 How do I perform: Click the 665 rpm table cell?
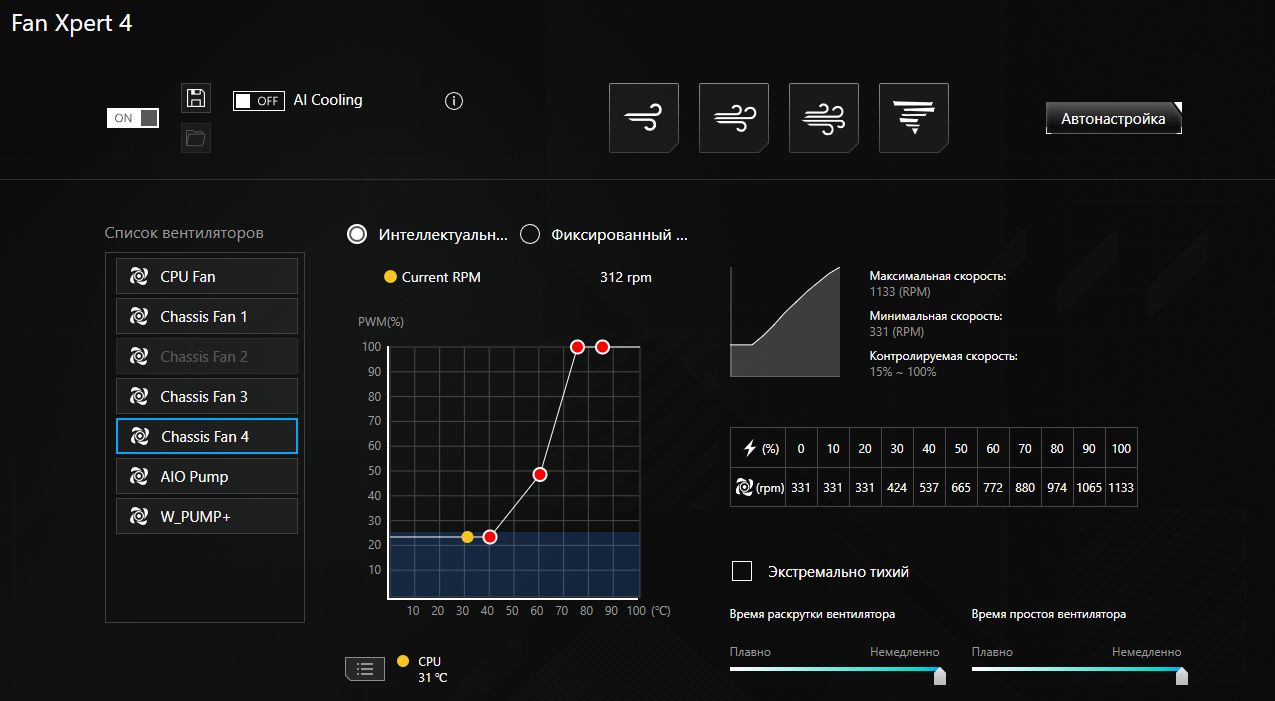click(961, 488)
